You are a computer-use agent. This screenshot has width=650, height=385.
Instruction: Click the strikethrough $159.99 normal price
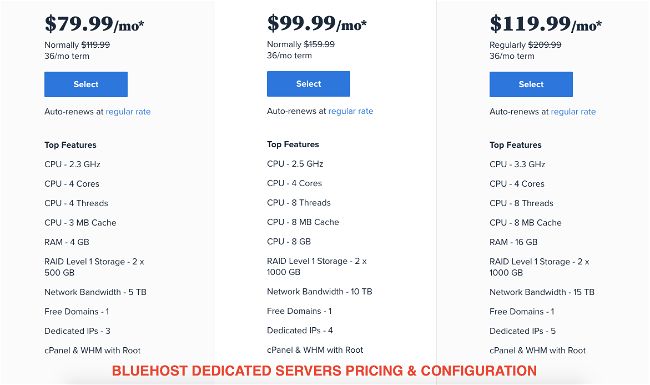coord(319,44)
